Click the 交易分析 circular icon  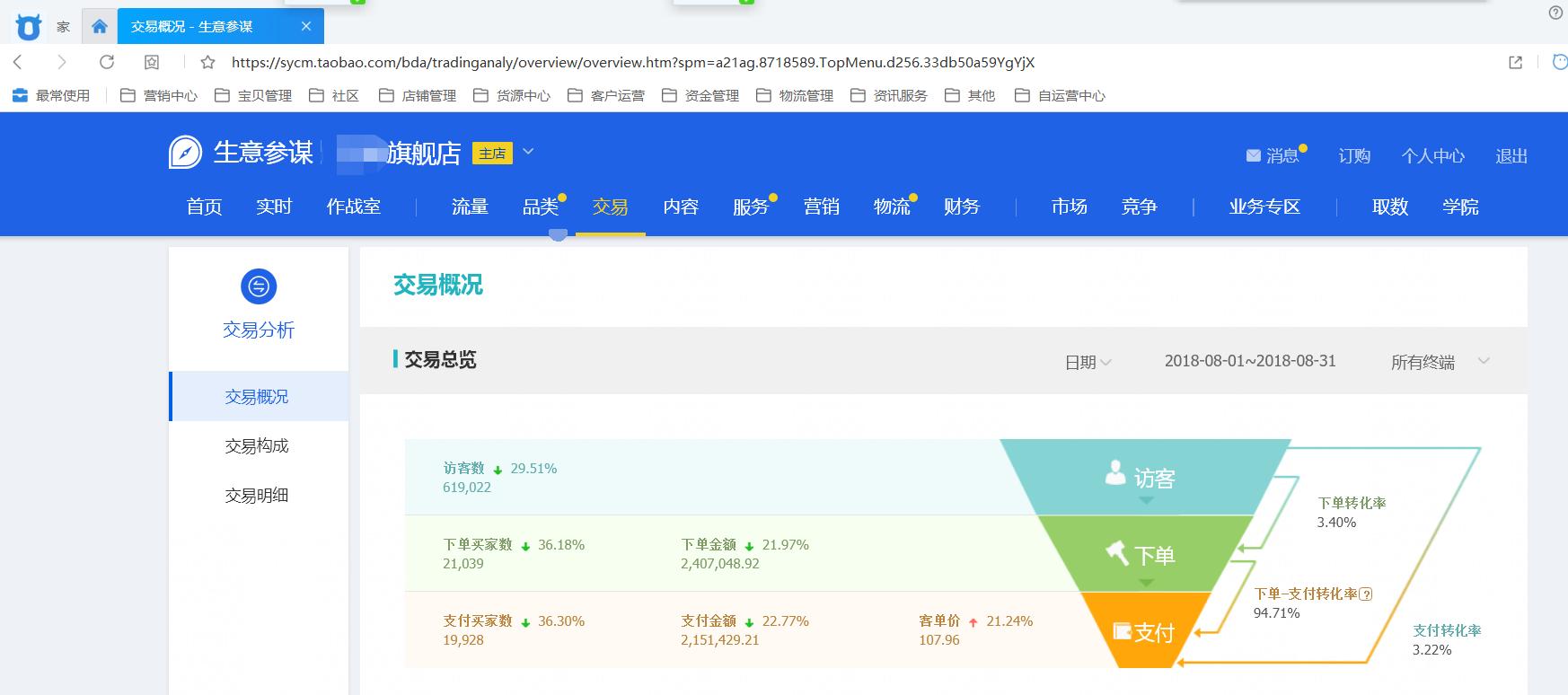[259, 286]
